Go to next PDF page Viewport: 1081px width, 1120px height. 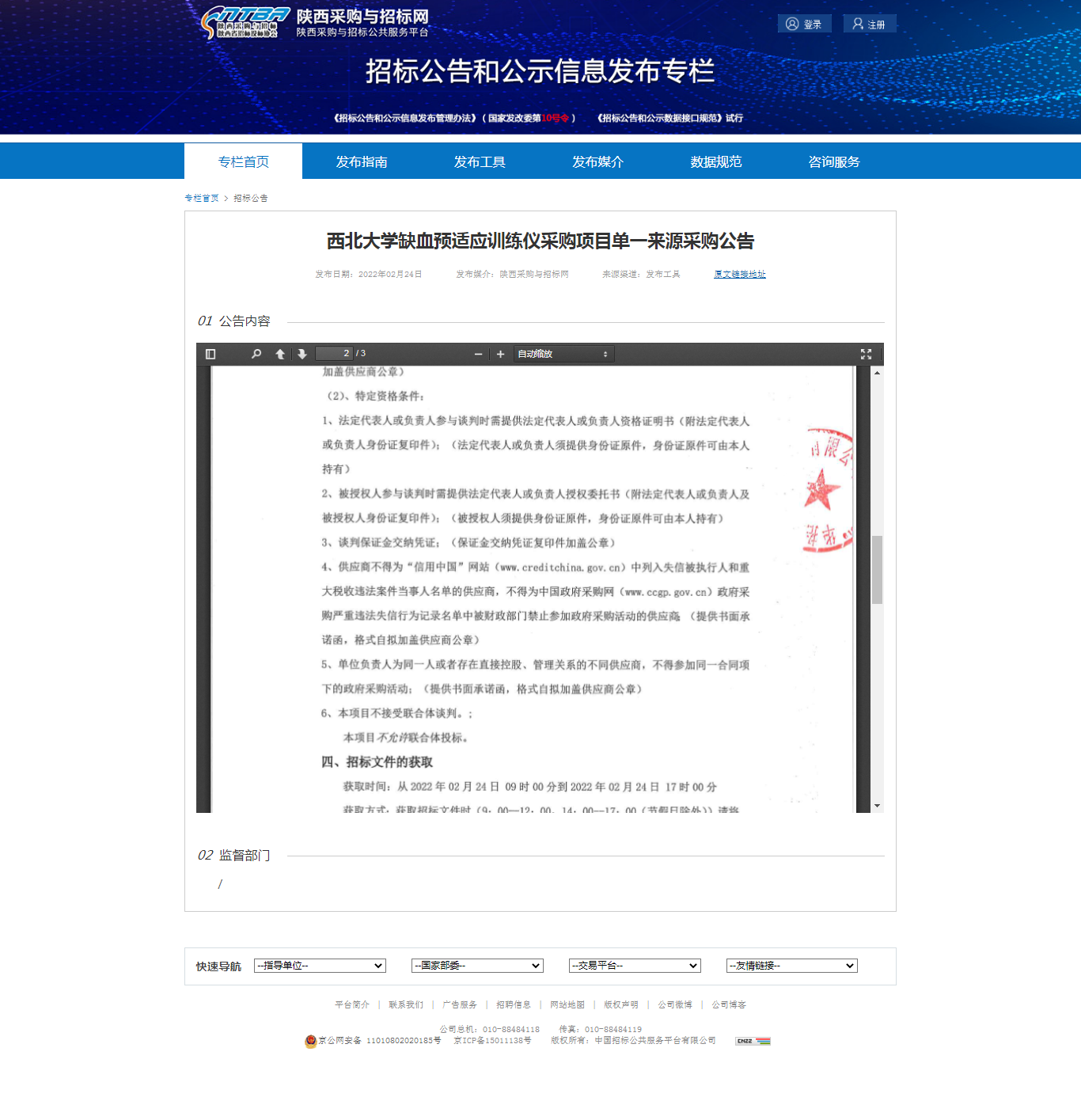click(302, 354)
